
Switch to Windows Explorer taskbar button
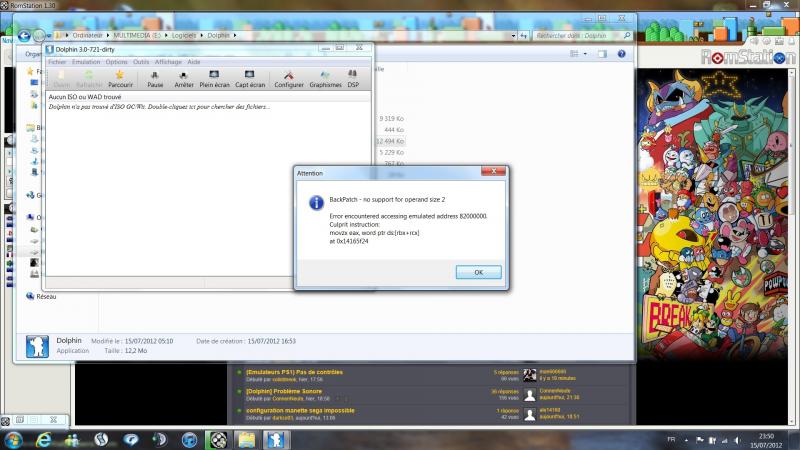tap(247, 440)
